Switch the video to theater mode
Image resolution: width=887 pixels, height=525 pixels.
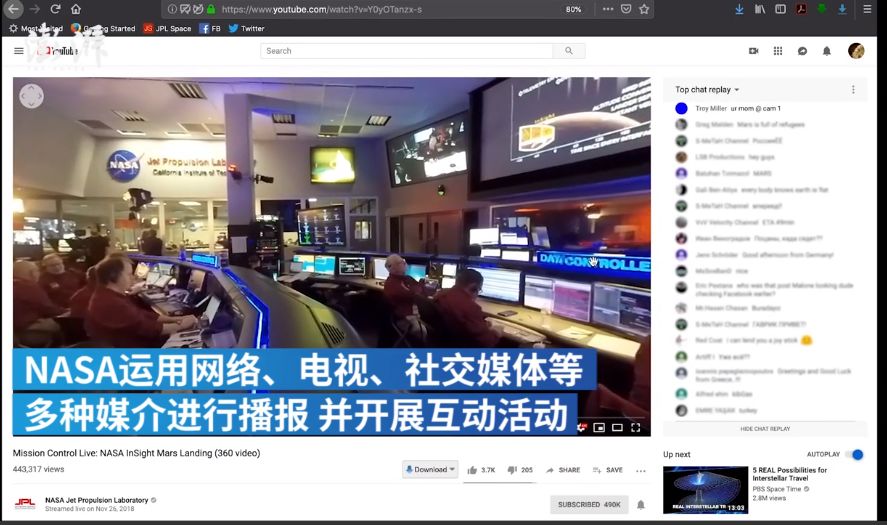617,427
